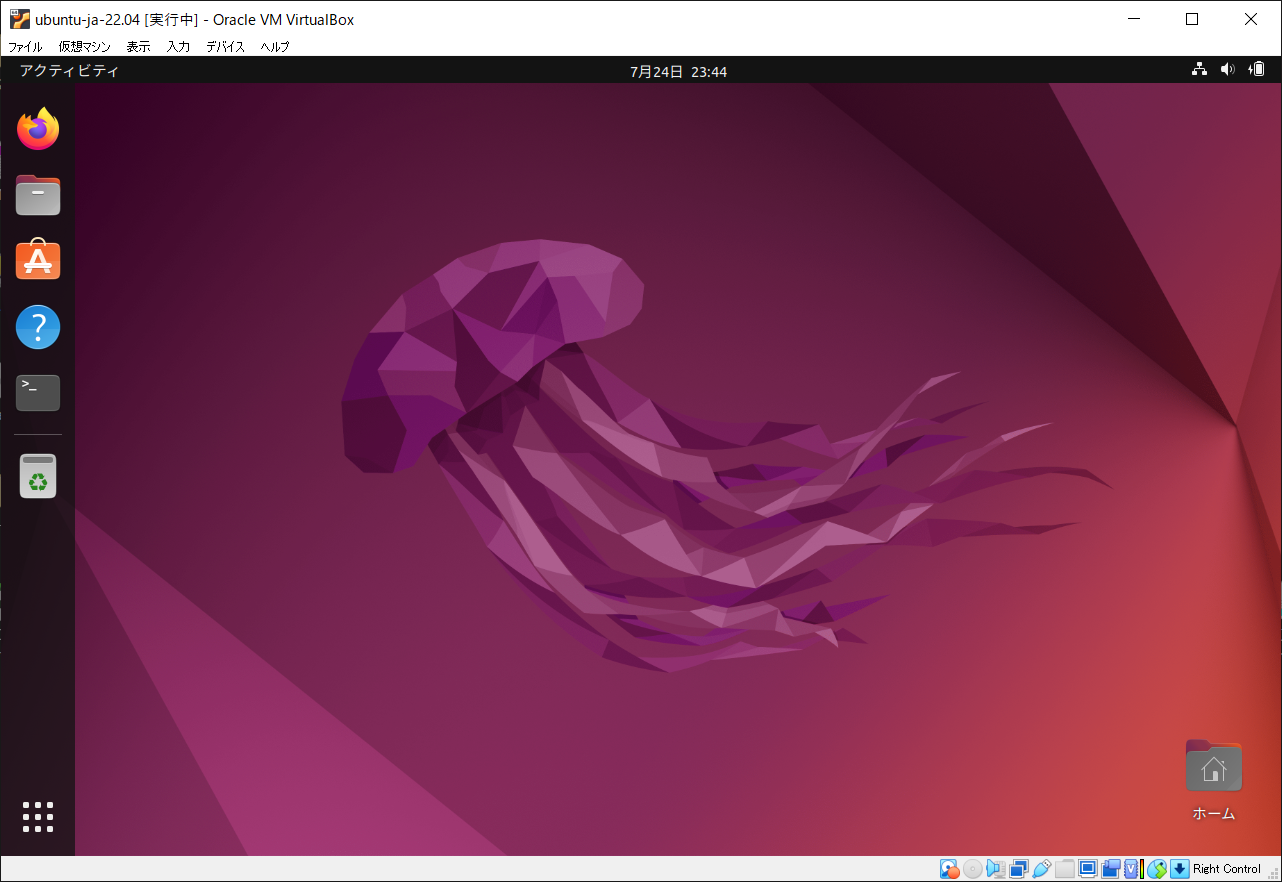The width and height of the screenshot is (1282, 882).
Task: Open the 仮想マシン menu
Action: click(x=84, y=47)
